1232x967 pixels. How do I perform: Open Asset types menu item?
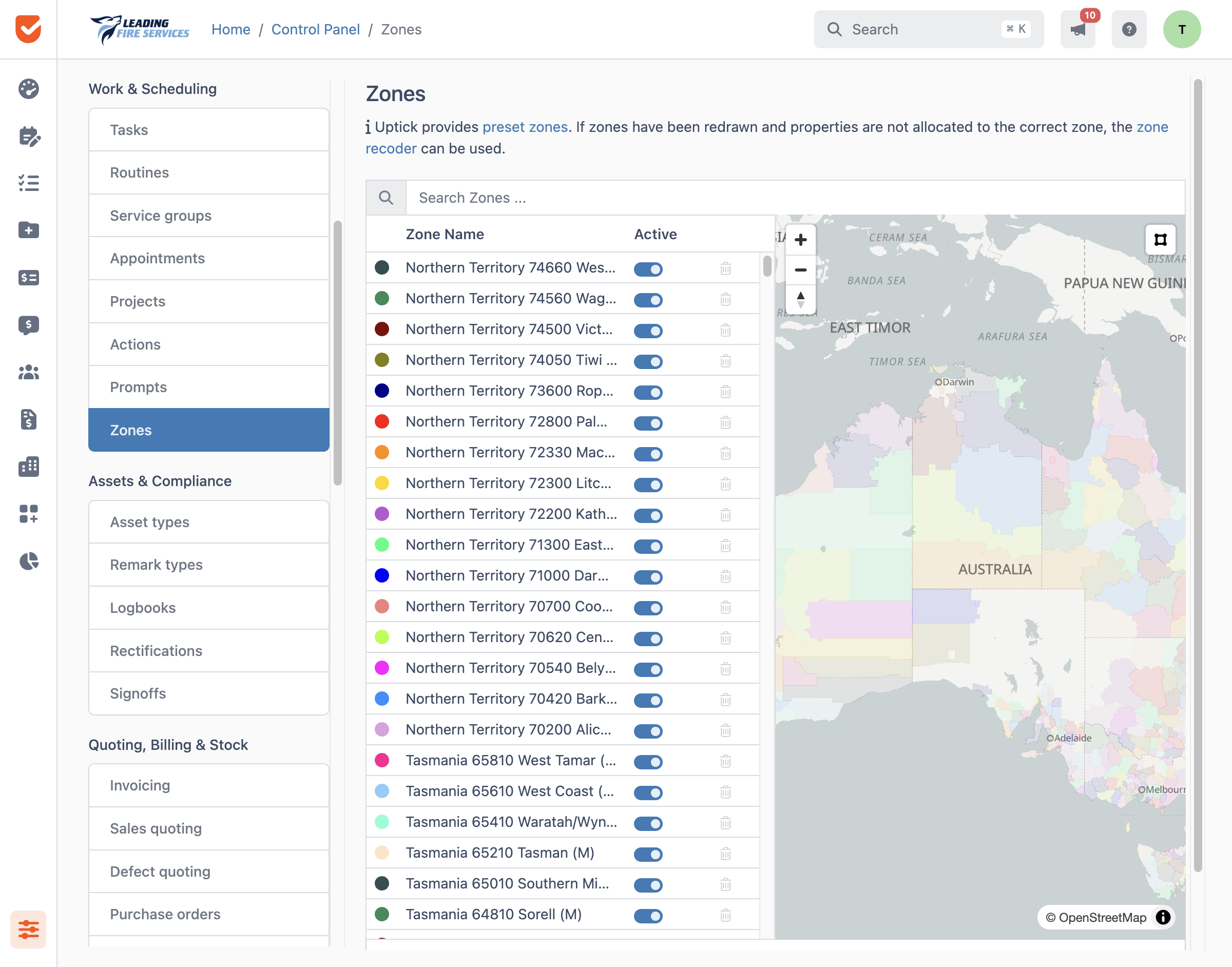[209, 522]
